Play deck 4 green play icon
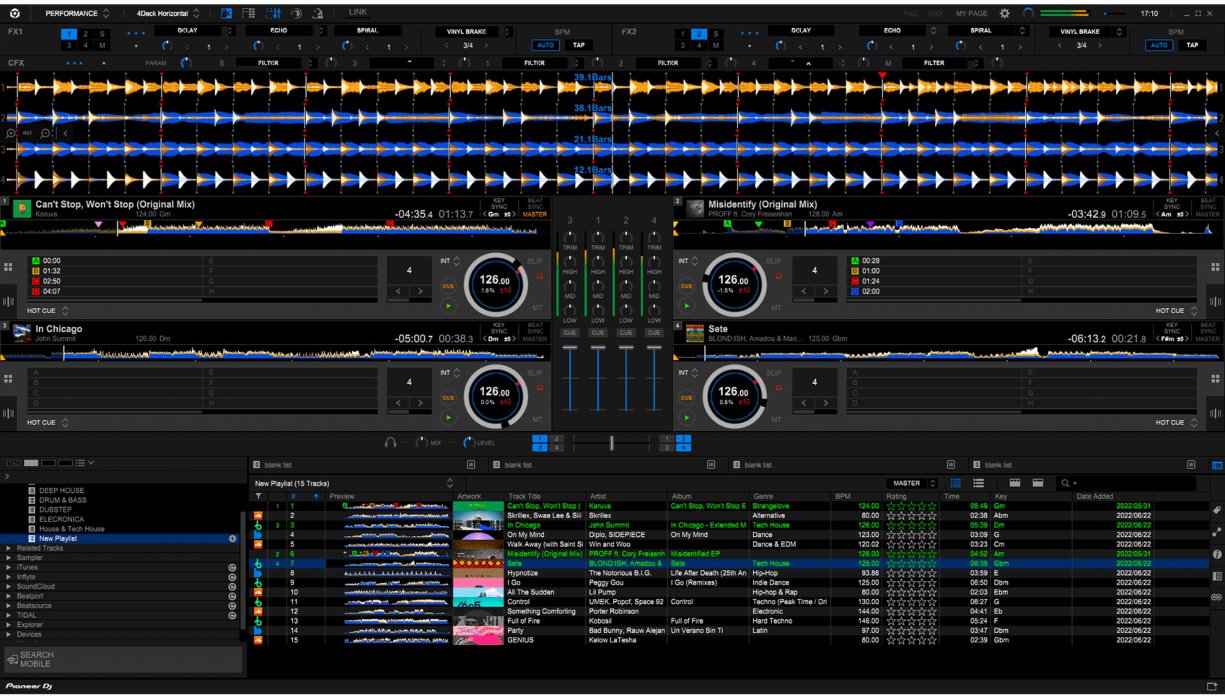1225x700 pixels. pos(686,418)
